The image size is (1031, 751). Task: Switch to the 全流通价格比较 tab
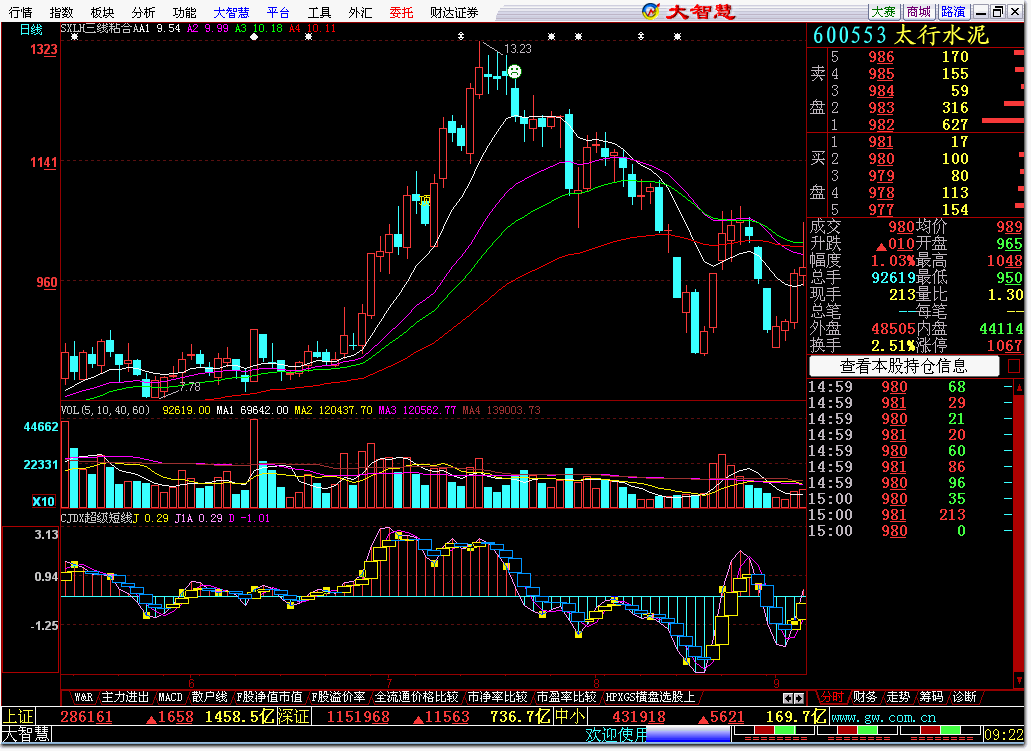coord(417,697)
